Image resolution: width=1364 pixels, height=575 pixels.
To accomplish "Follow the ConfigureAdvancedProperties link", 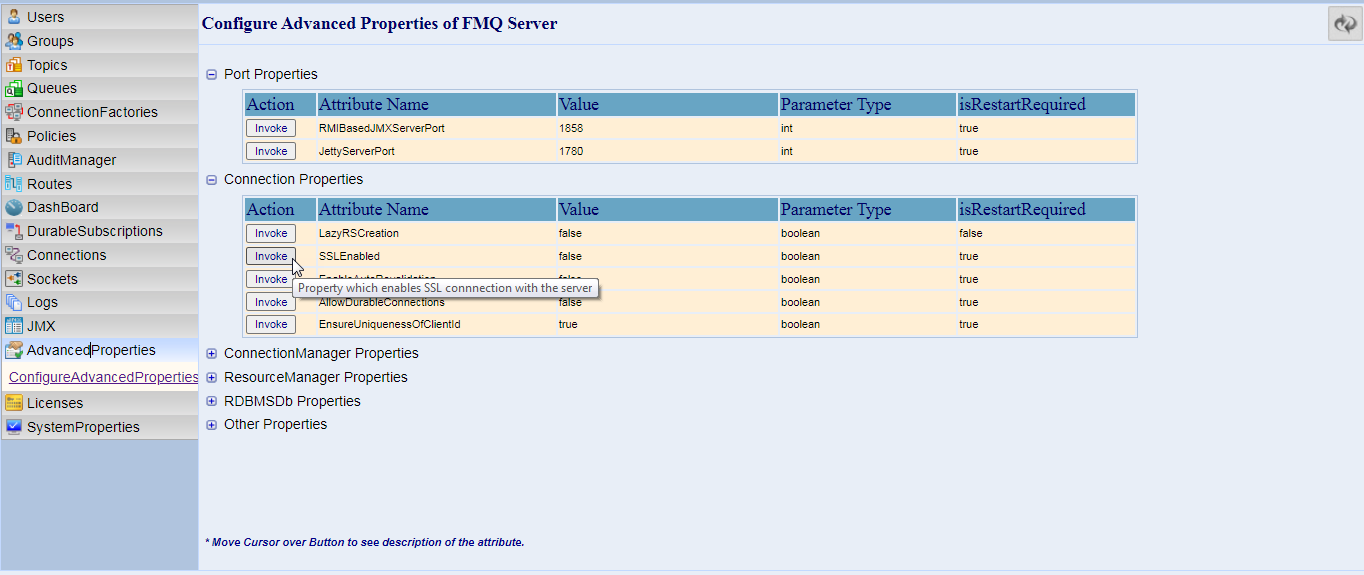I will pos(103,377).
